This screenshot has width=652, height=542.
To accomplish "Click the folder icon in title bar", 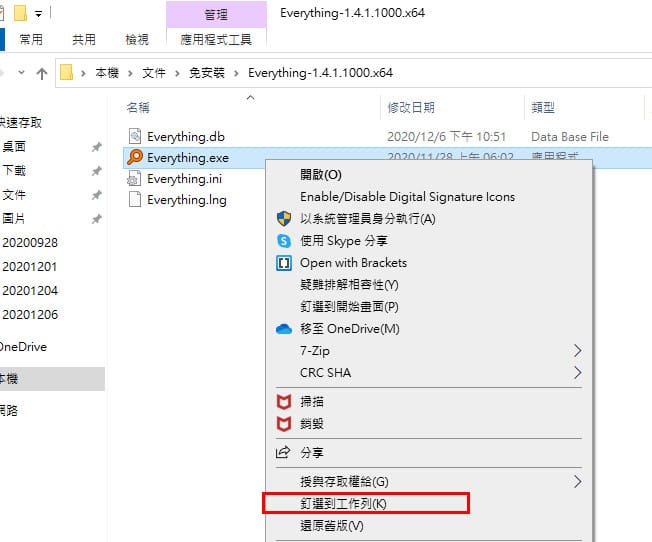I will coord(20,13).
